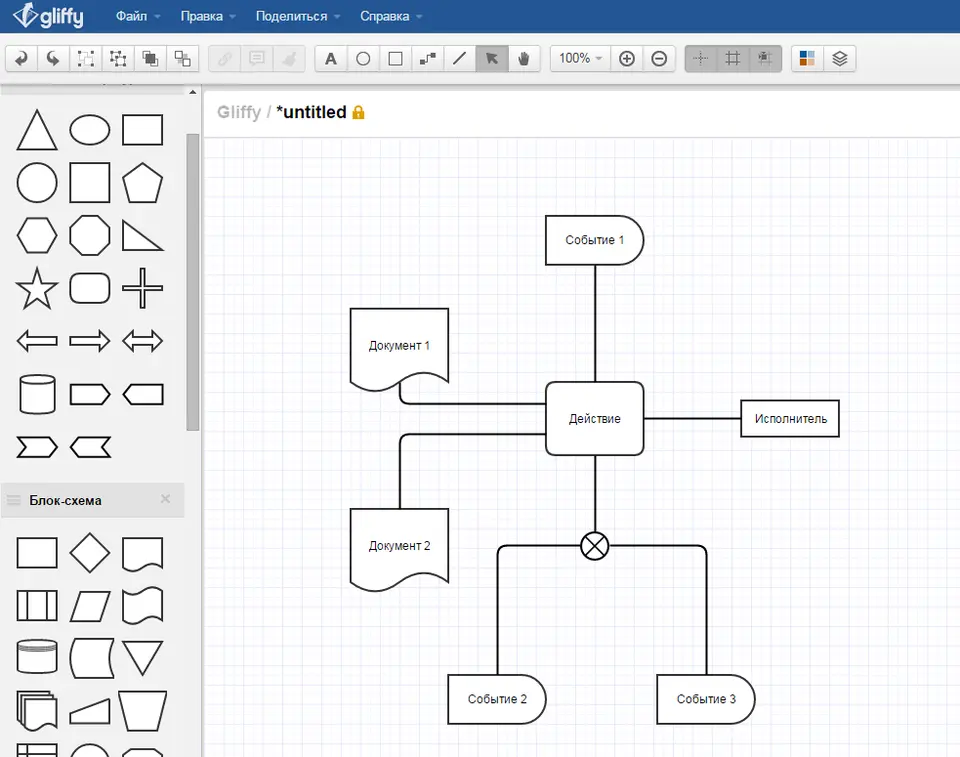Image resolution: width=960 pixels, height=757 pixels.
Task: Open the Поделиться menu
Action: [x=298, y=17]
